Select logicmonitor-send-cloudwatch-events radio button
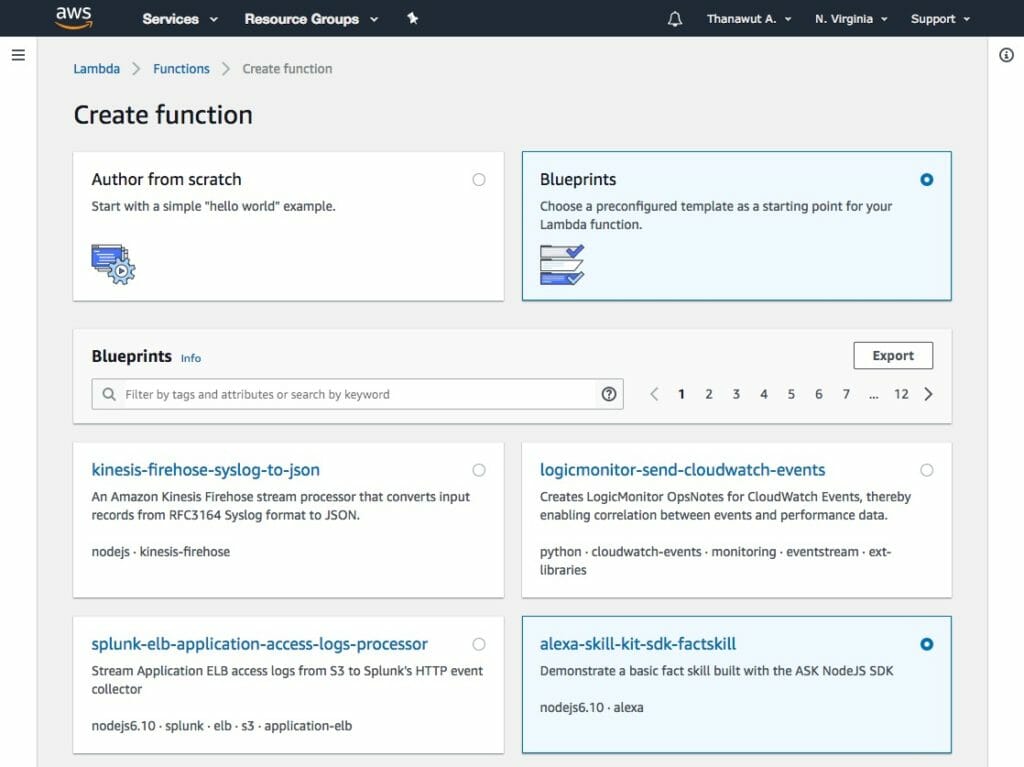The image size is (1024, 767). (927, 470)
